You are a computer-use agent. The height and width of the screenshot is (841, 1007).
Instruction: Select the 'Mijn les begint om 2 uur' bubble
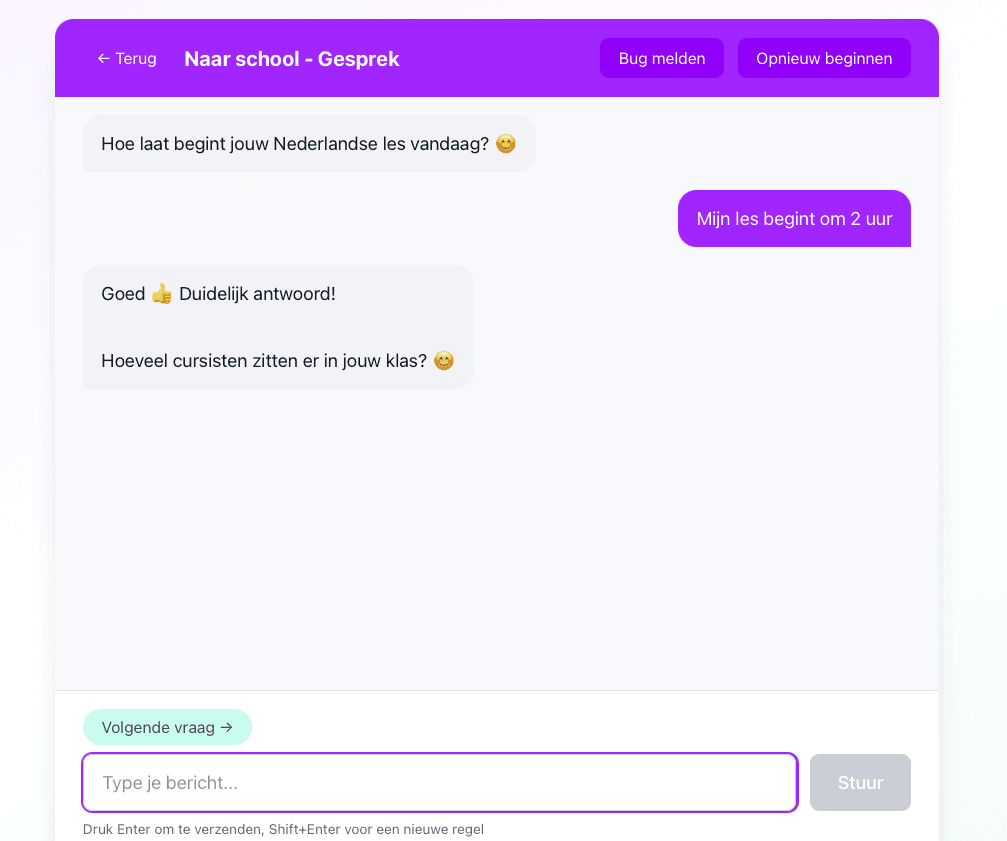tap(794, 218)
